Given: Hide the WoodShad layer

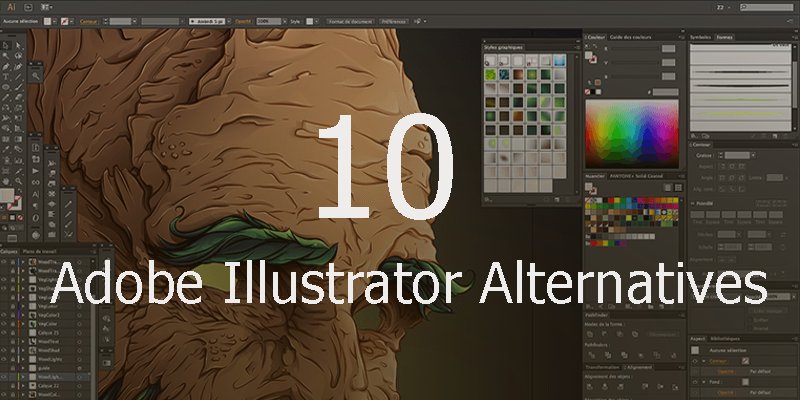Looking at the screenshot, I should pos(4,350).
